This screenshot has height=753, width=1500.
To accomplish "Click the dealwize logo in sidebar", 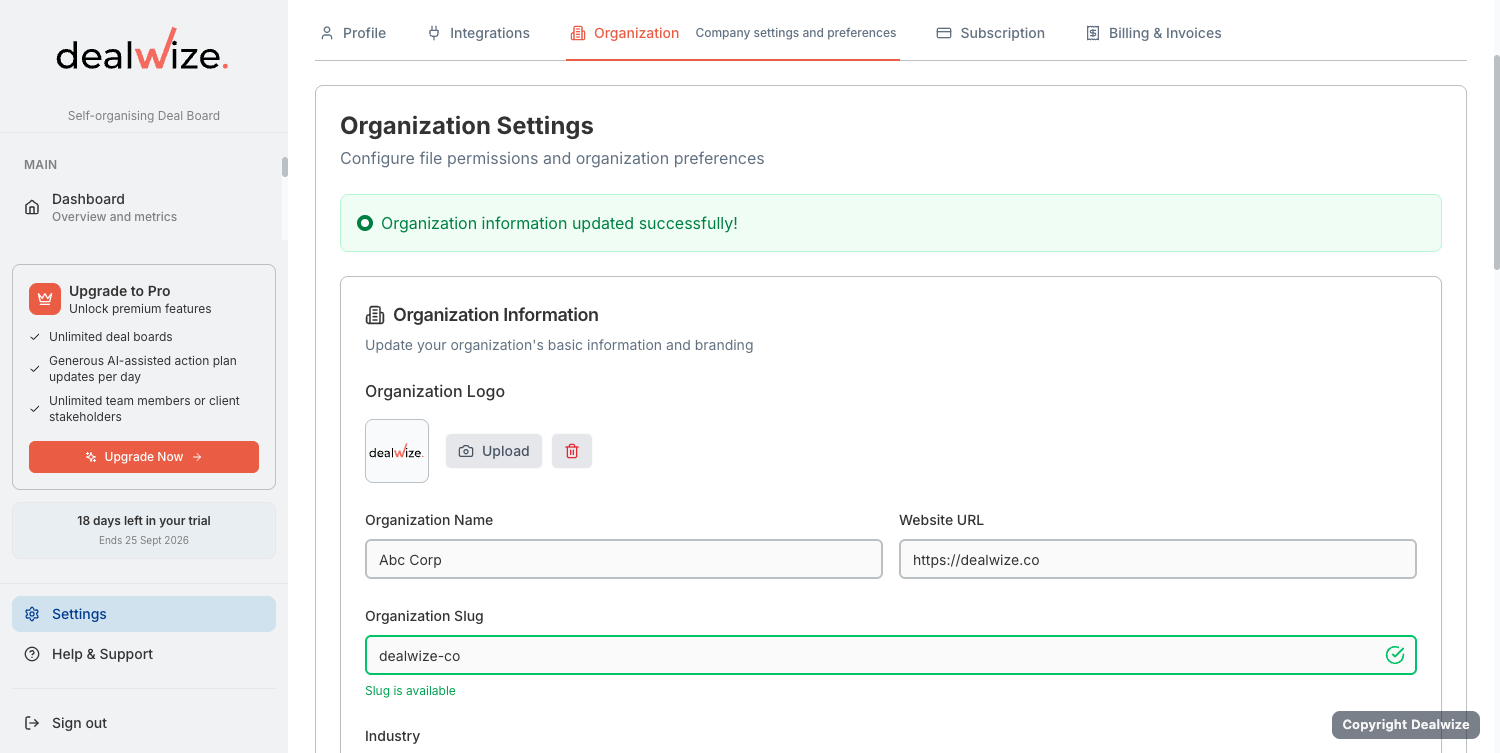I will (x=143, y=51).
